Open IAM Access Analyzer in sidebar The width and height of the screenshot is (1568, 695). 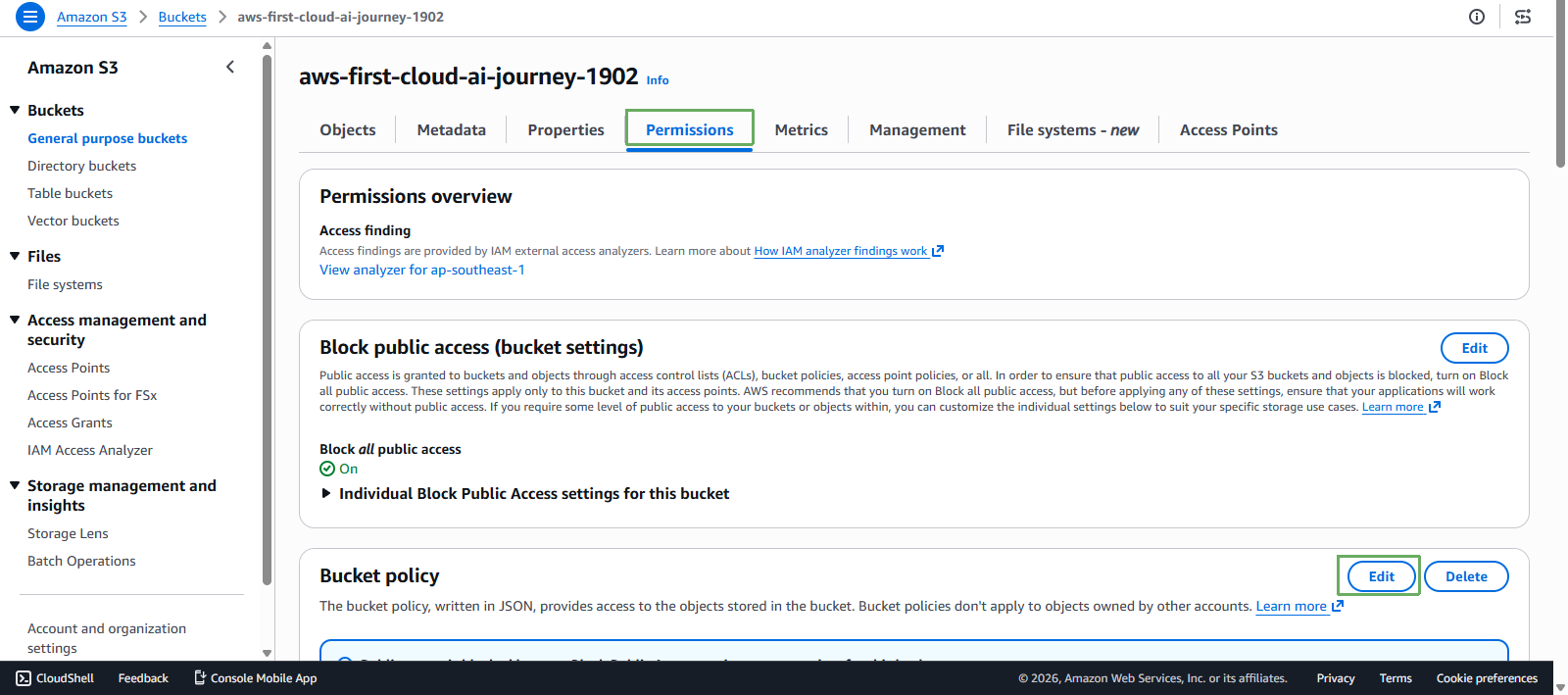click(90, 450)
